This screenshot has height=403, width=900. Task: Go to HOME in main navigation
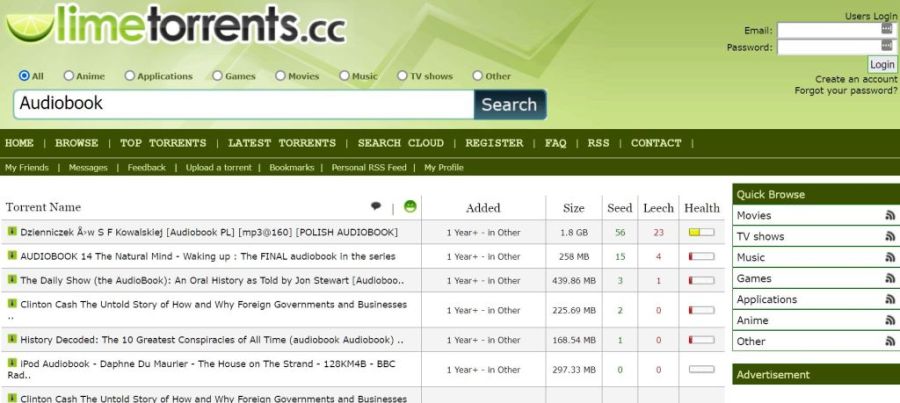[20, 143]
